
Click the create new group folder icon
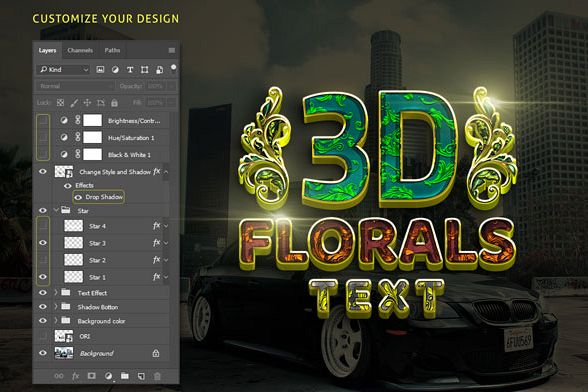tap(124, 375)
